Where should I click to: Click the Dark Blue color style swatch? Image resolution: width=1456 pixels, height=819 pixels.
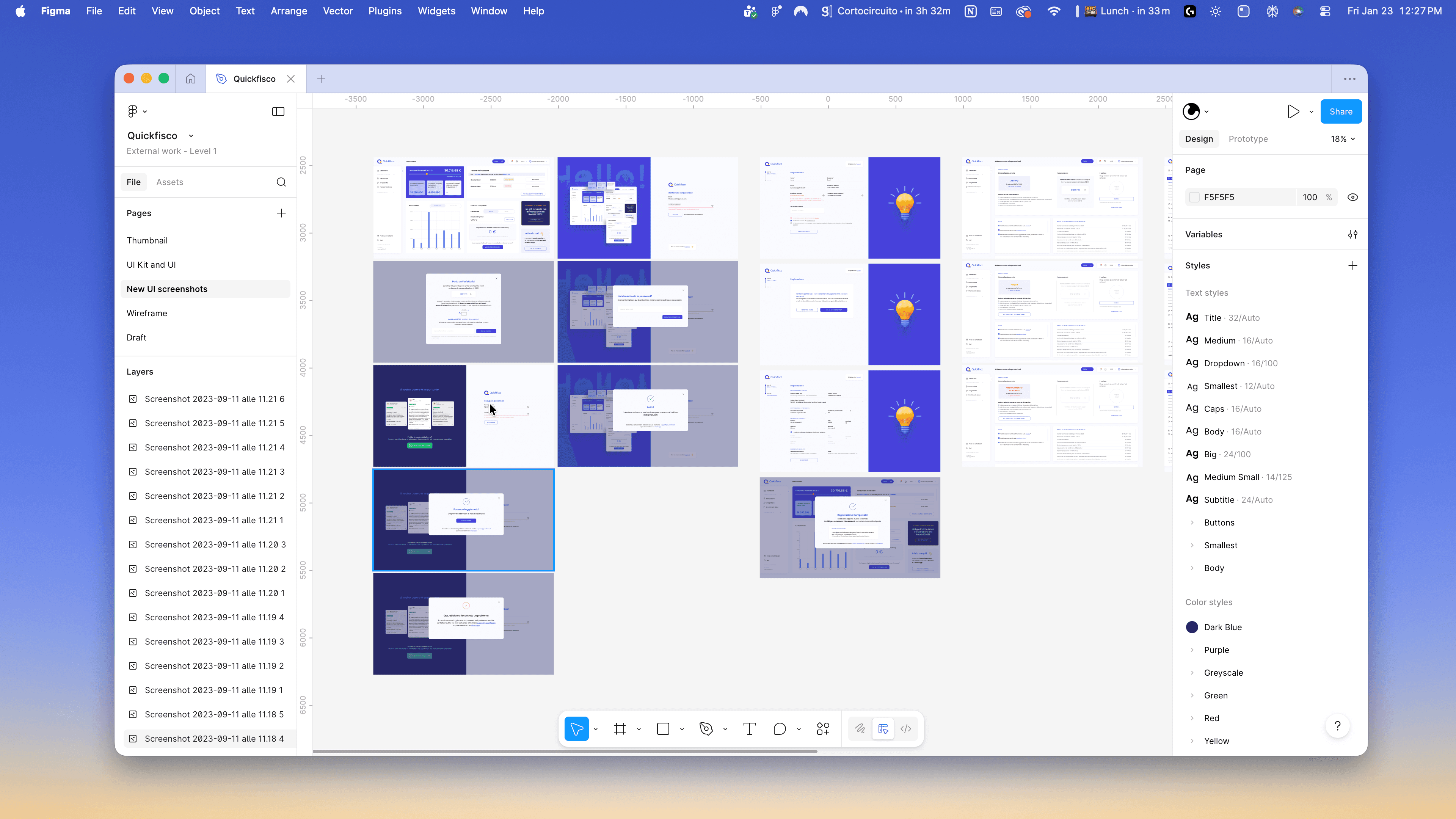(x=1191, y=627)
